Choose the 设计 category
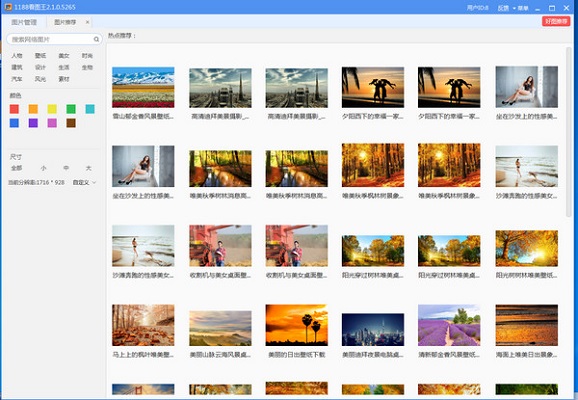This screenshot has height=400, width=578. point(41,67)
